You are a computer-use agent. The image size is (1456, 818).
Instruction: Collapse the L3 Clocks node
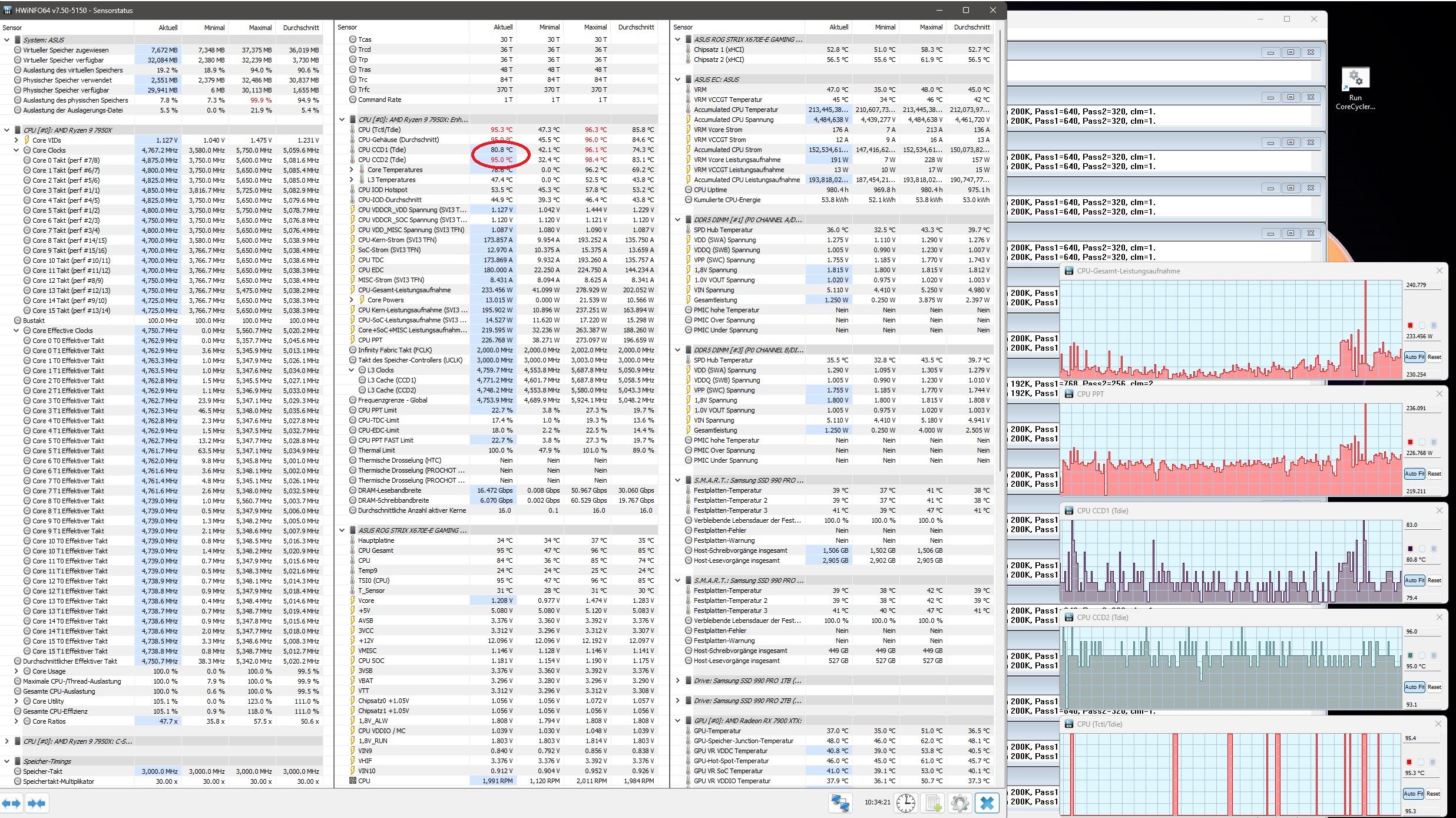[352, 370]
